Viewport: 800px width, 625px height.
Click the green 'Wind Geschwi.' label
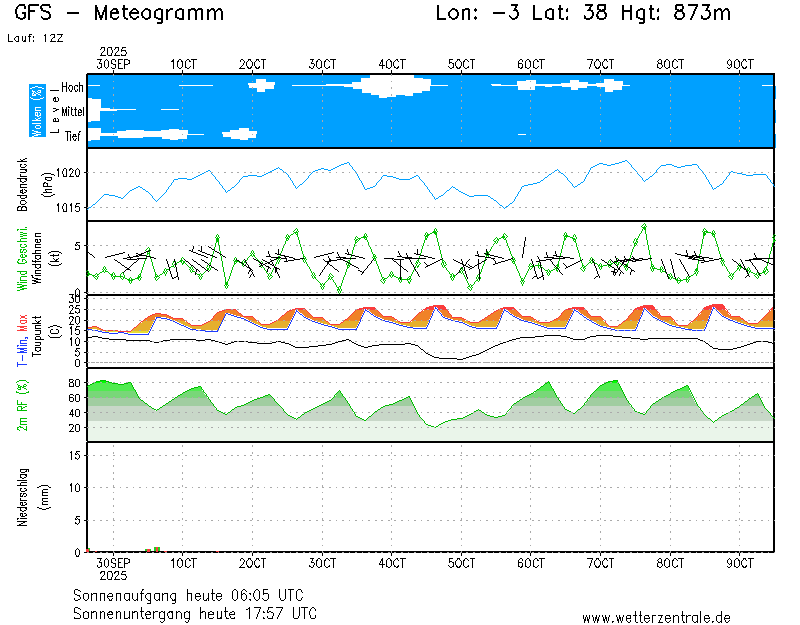(x=22, y=258)
